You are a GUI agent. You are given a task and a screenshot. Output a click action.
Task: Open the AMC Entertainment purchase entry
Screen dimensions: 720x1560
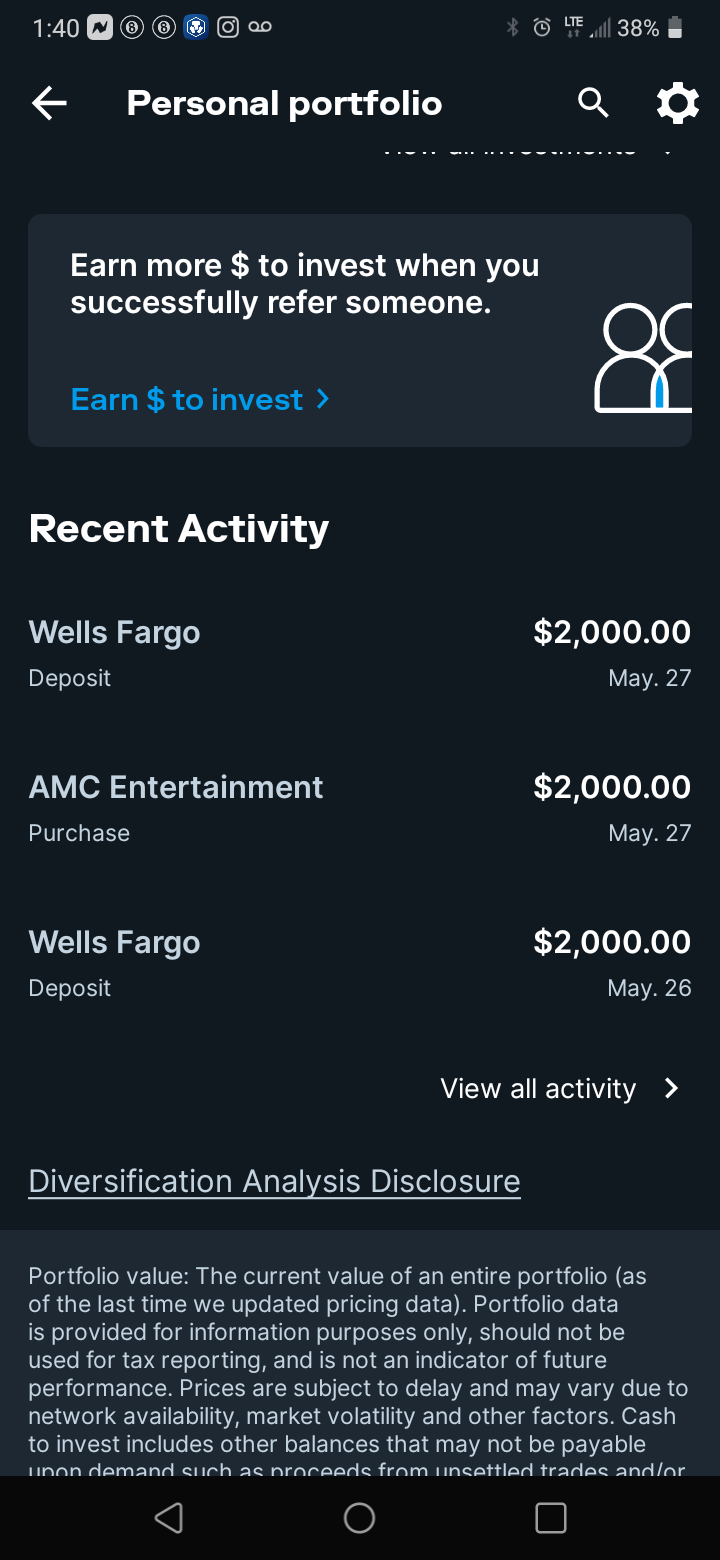pyautogui.click(x=359, y=807)
